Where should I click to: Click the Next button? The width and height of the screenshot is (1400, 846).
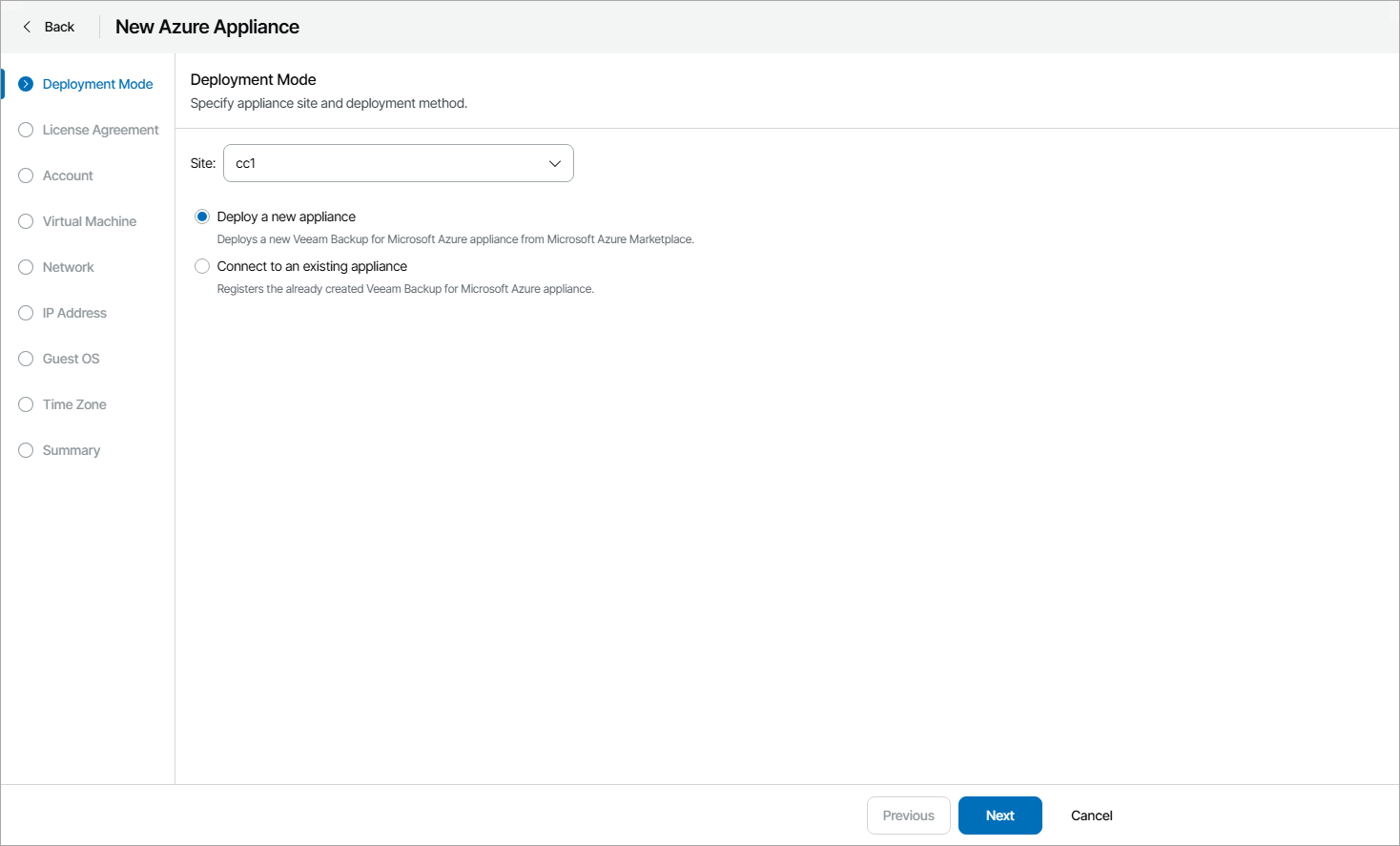tap(999, 815)
